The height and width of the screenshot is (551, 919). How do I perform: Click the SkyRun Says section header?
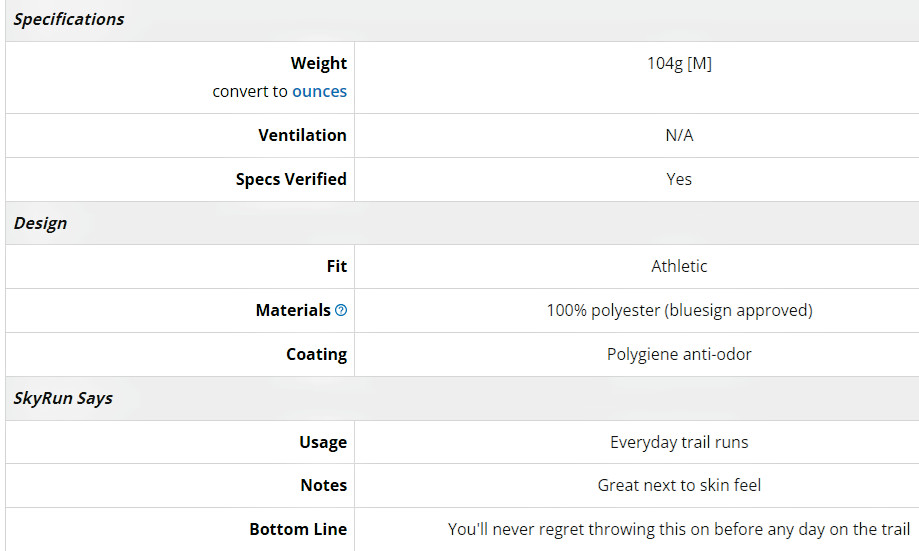[63, 399]
